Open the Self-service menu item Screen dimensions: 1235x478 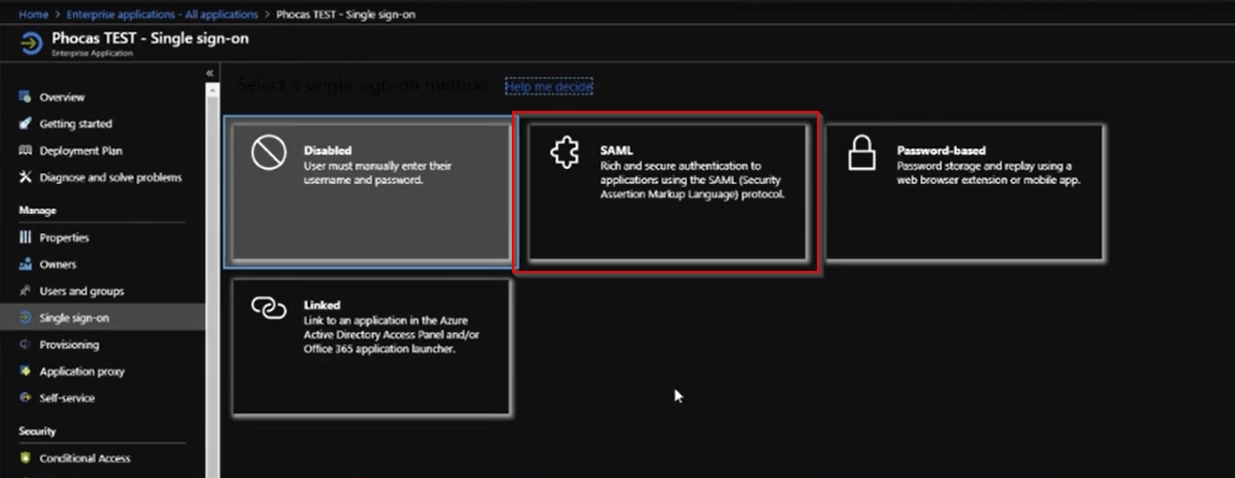tap(67, 398)
